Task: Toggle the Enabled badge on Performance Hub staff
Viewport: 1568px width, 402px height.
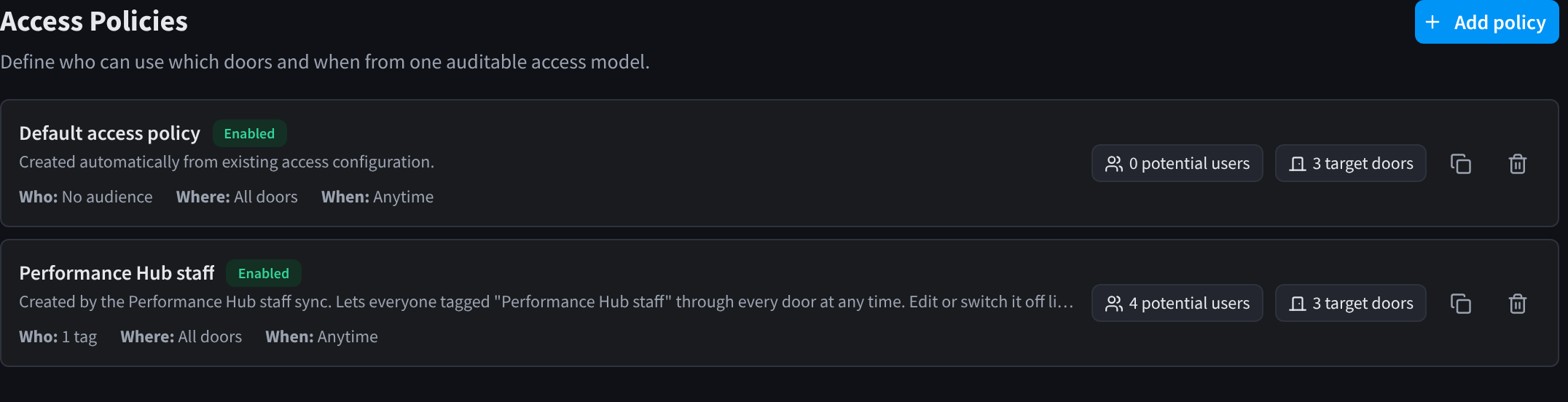Action: click(264, 274)
